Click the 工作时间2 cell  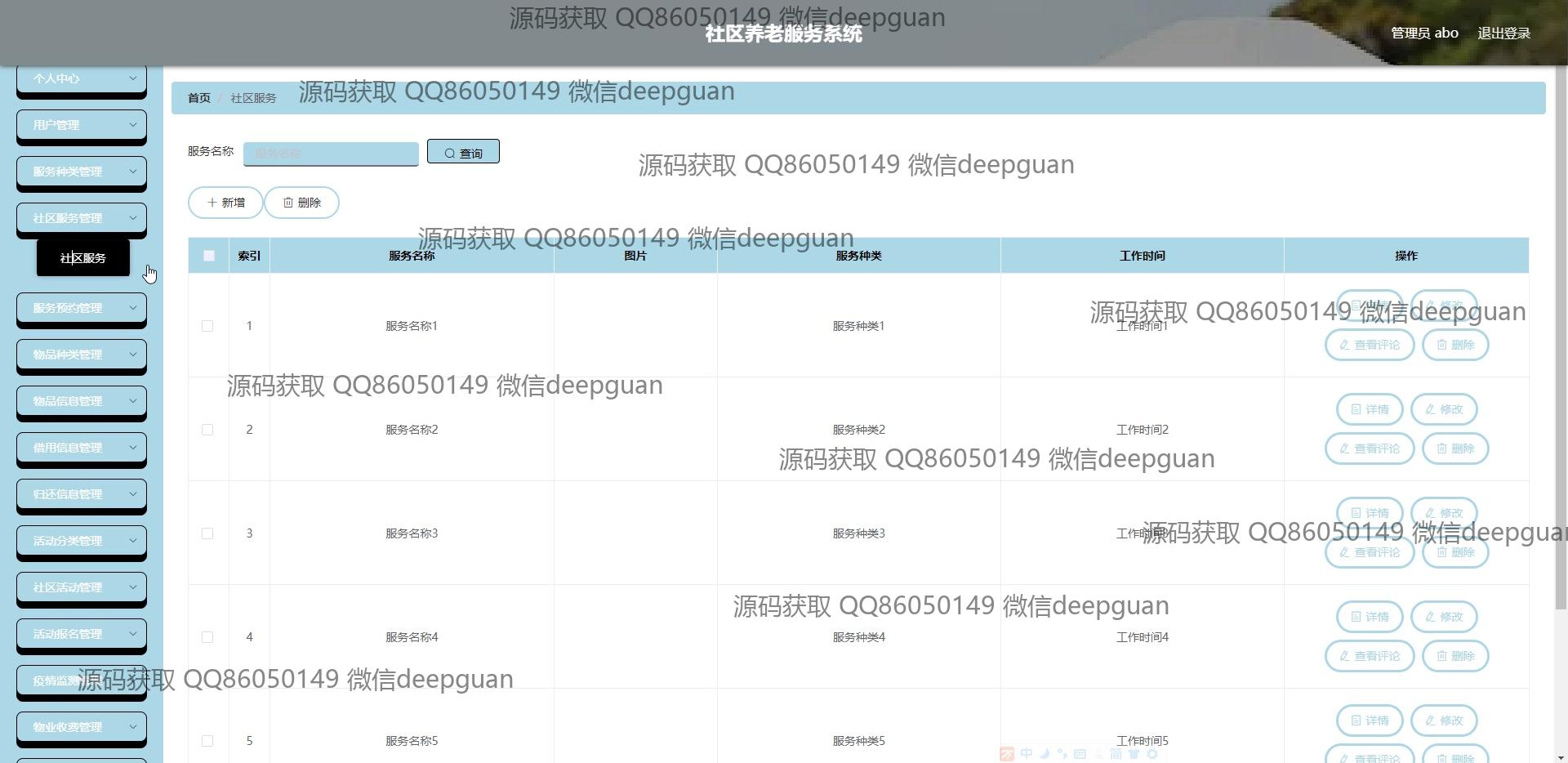tap(1142, 430)
